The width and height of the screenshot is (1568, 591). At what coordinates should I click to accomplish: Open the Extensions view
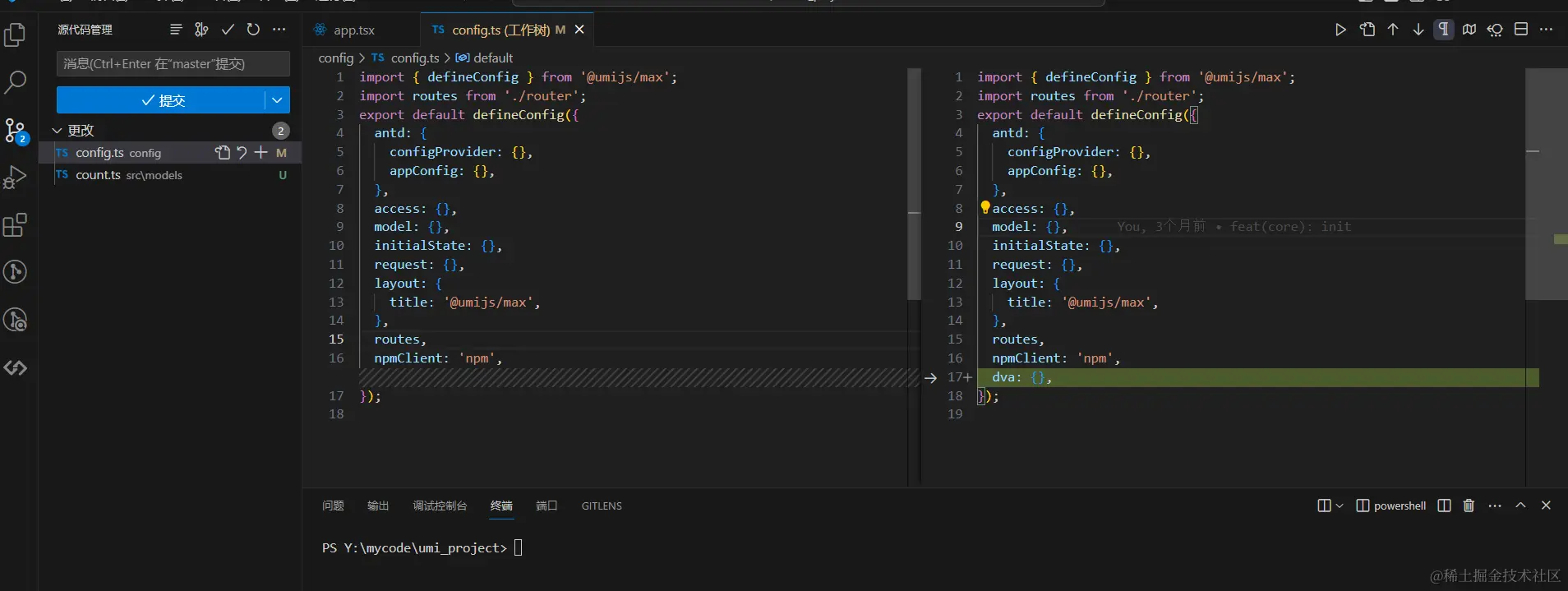[x=15, y=225]
